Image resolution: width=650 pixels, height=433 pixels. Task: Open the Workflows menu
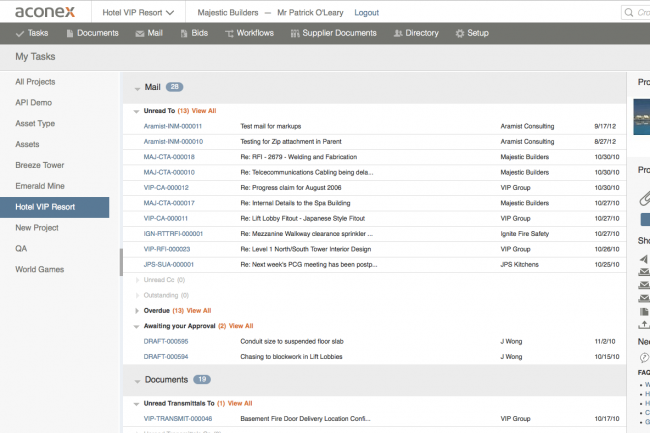[250, 33]
